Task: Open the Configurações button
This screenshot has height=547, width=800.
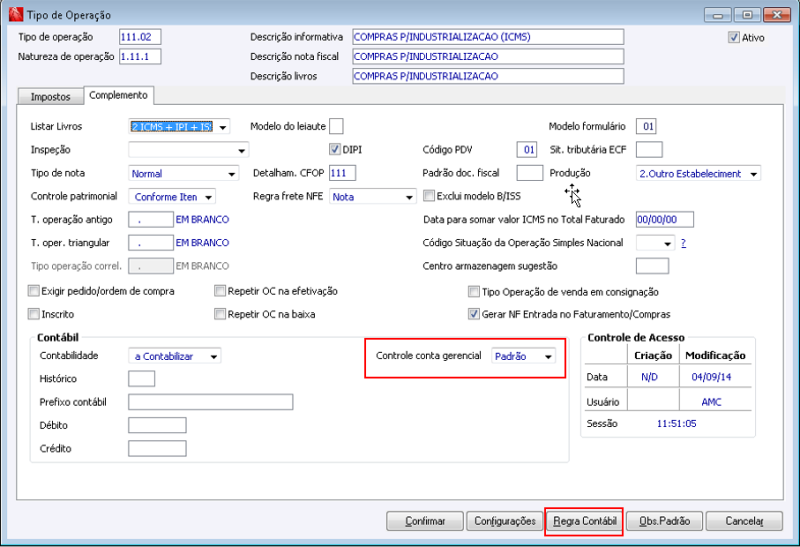Action: pos(505,521)
